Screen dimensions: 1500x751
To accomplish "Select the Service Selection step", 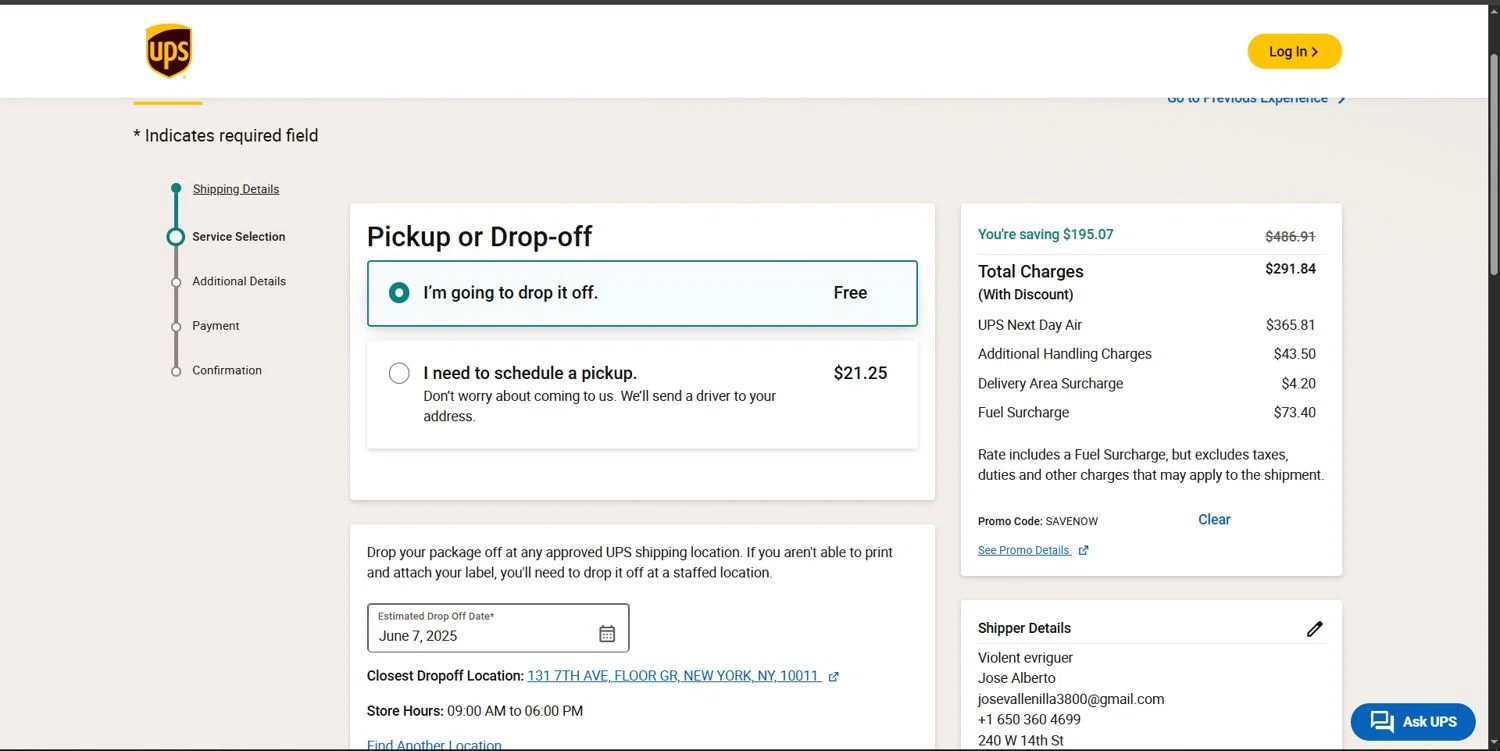I will coord(239,237).
